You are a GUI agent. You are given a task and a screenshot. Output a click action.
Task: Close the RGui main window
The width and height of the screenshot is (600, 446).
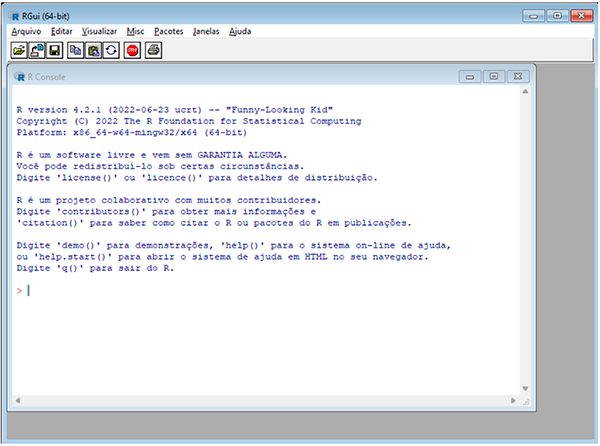582,16
